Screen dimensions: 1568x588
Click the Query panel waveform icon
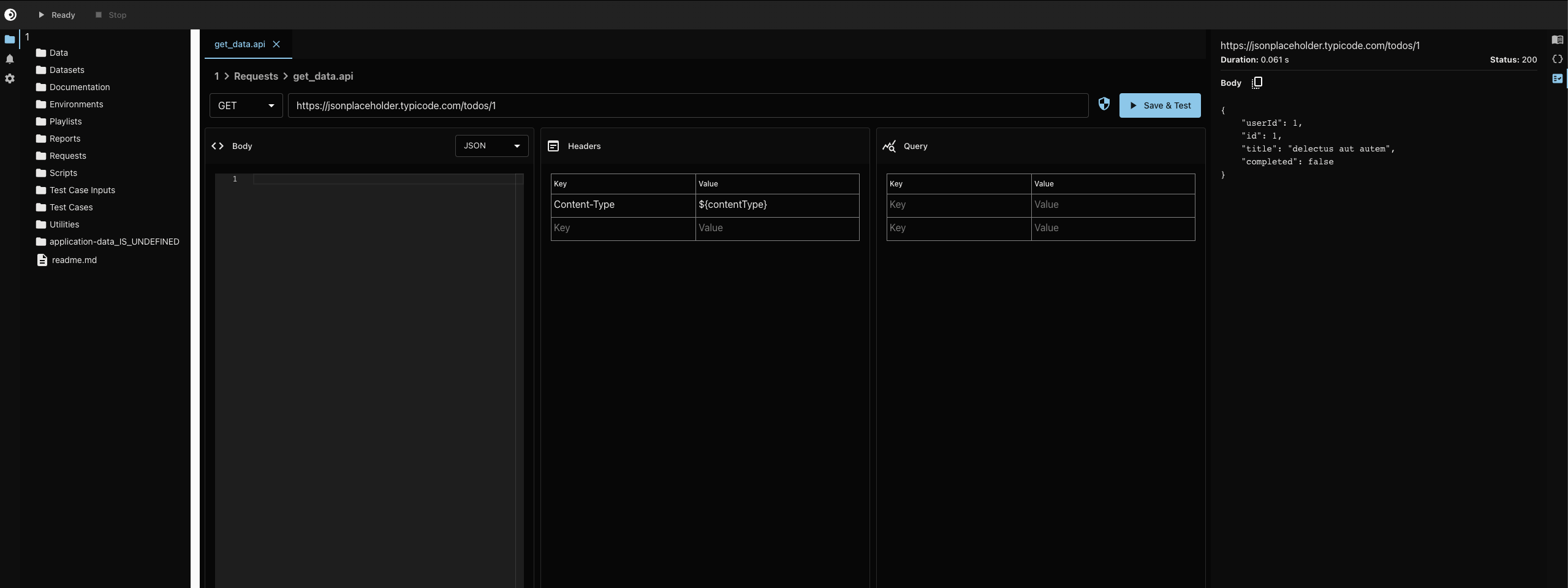tap(890, 146)
